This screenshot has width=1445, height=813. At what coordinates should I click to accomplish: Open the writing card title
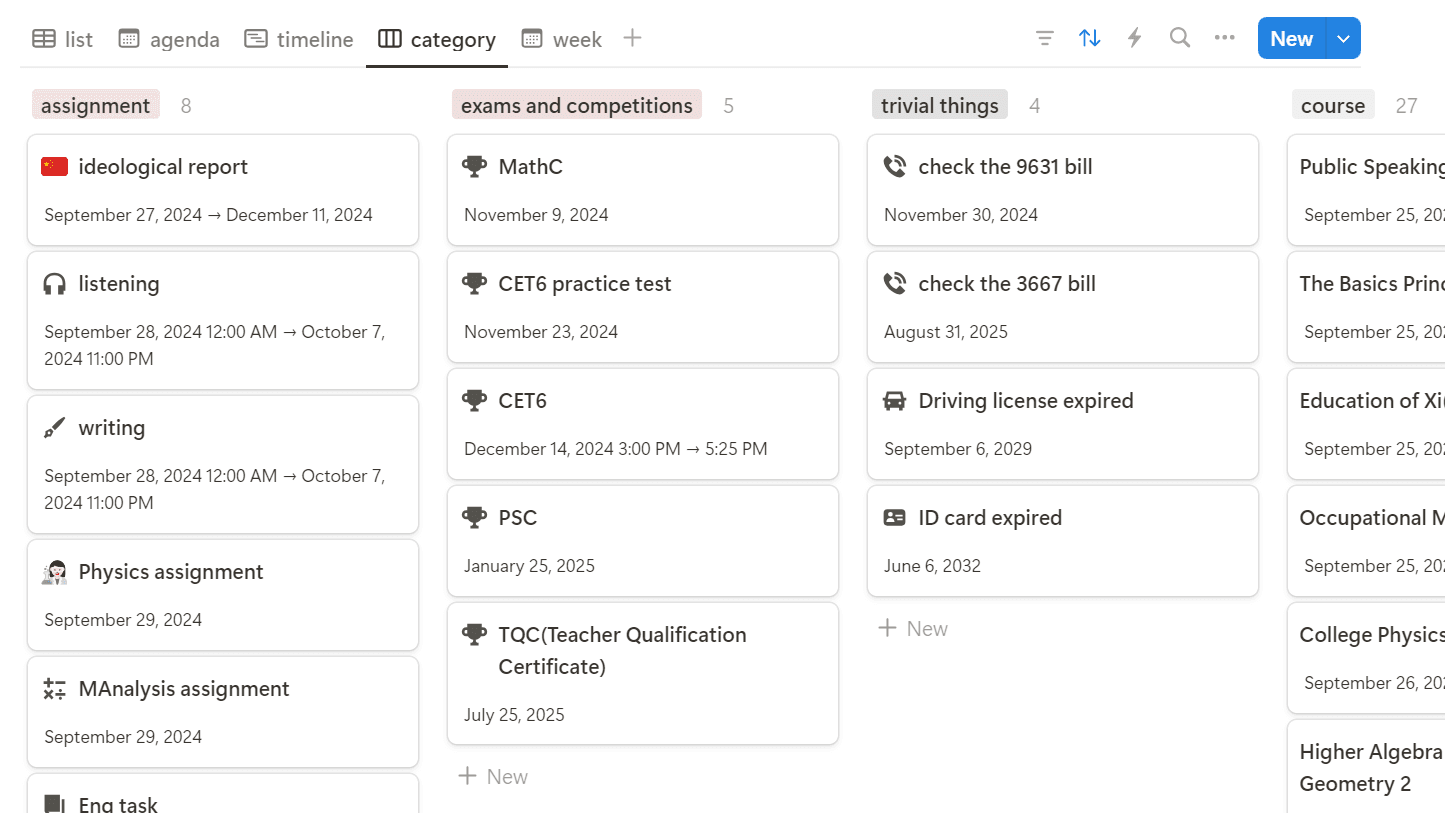112,428
